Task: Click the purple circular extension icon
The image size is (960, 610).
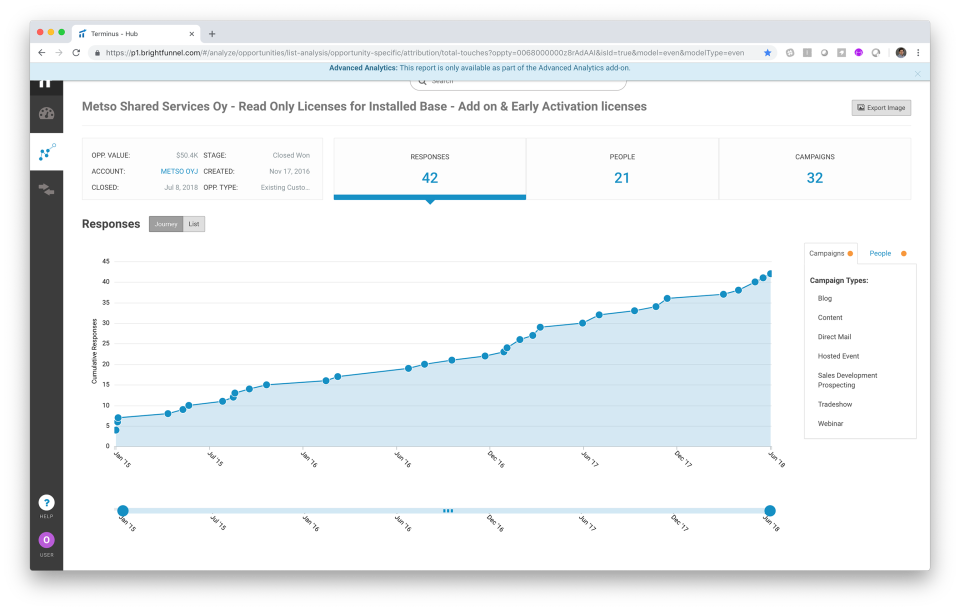Action: tap(858, 53)
